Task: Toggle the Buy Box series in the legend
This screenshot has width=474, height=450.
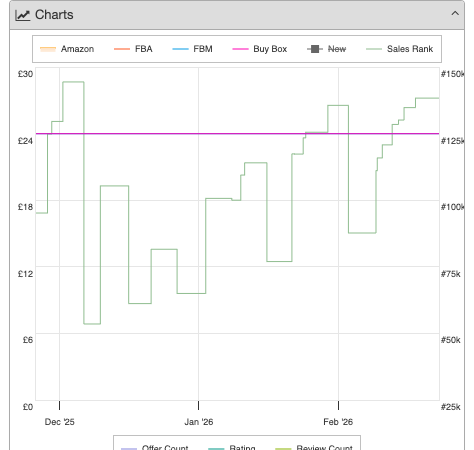Action: [260, 49]
